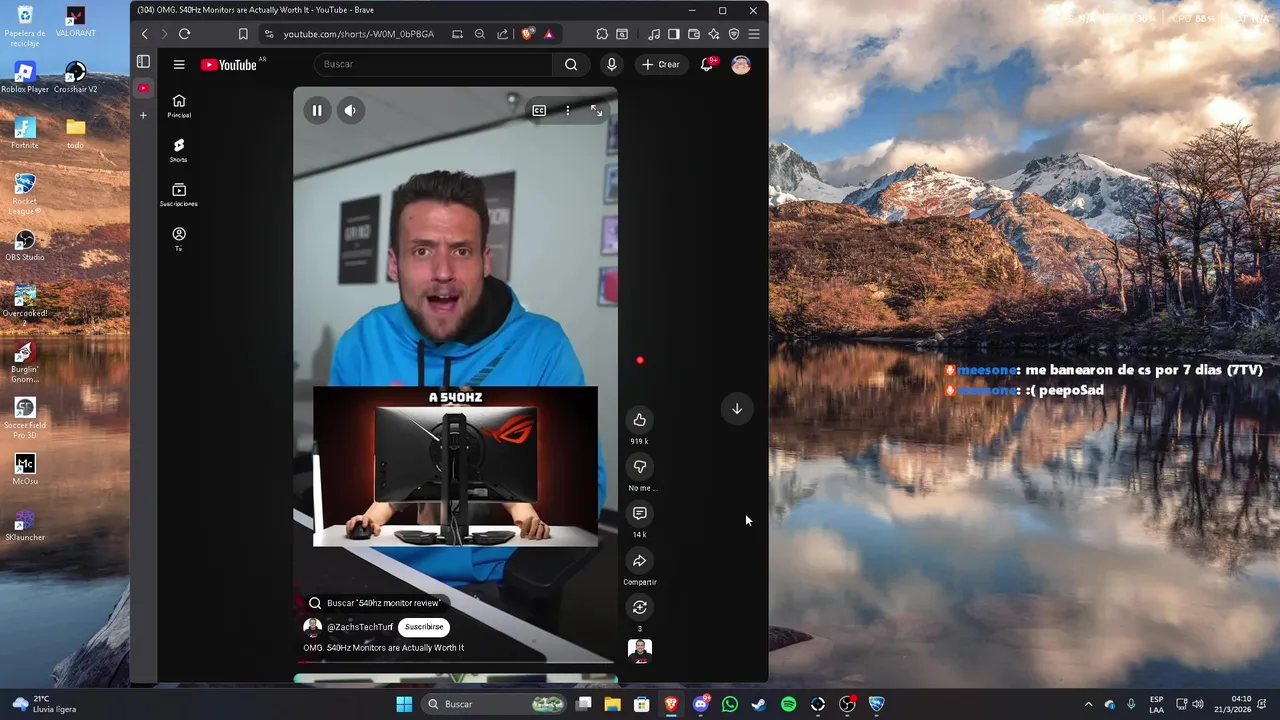Dislike the Short
This screenshot has height=720, width=1280.
click(640, 467)
